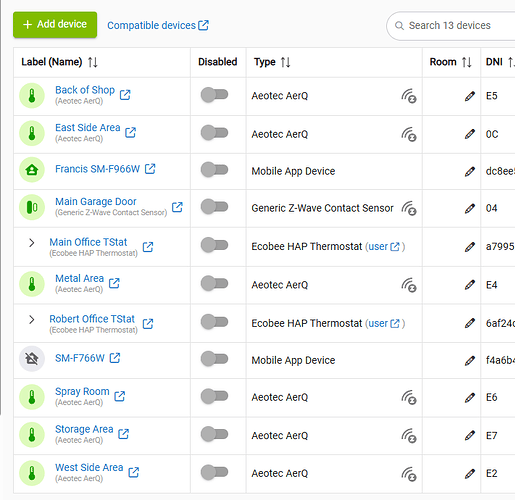Edit room pencil for Francis SM-F966W
This screenshot has width=515, height=500.
pos(470,171)
